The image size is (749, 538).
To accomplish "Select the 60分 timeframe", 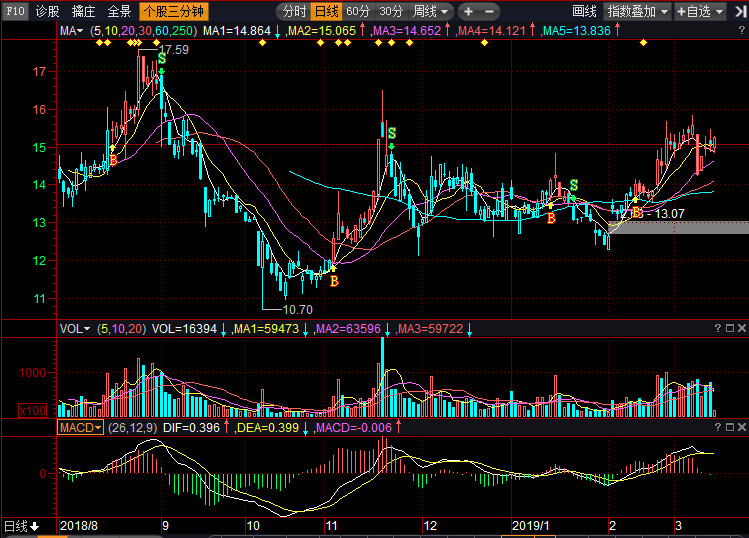I will pos(357,12).
